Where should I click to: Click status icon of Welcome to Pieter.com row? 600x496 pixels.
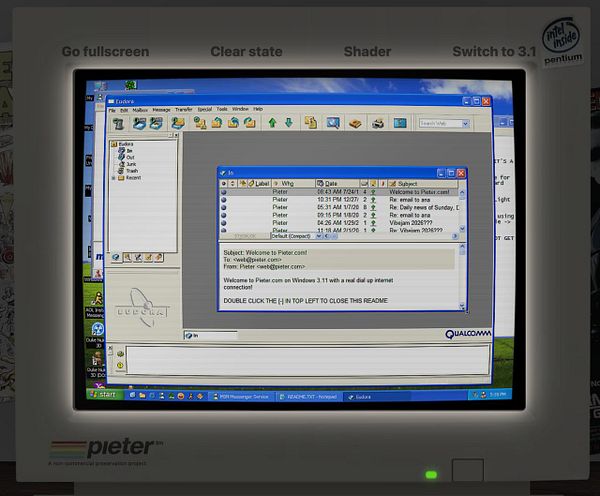click(x=224, y=192)
